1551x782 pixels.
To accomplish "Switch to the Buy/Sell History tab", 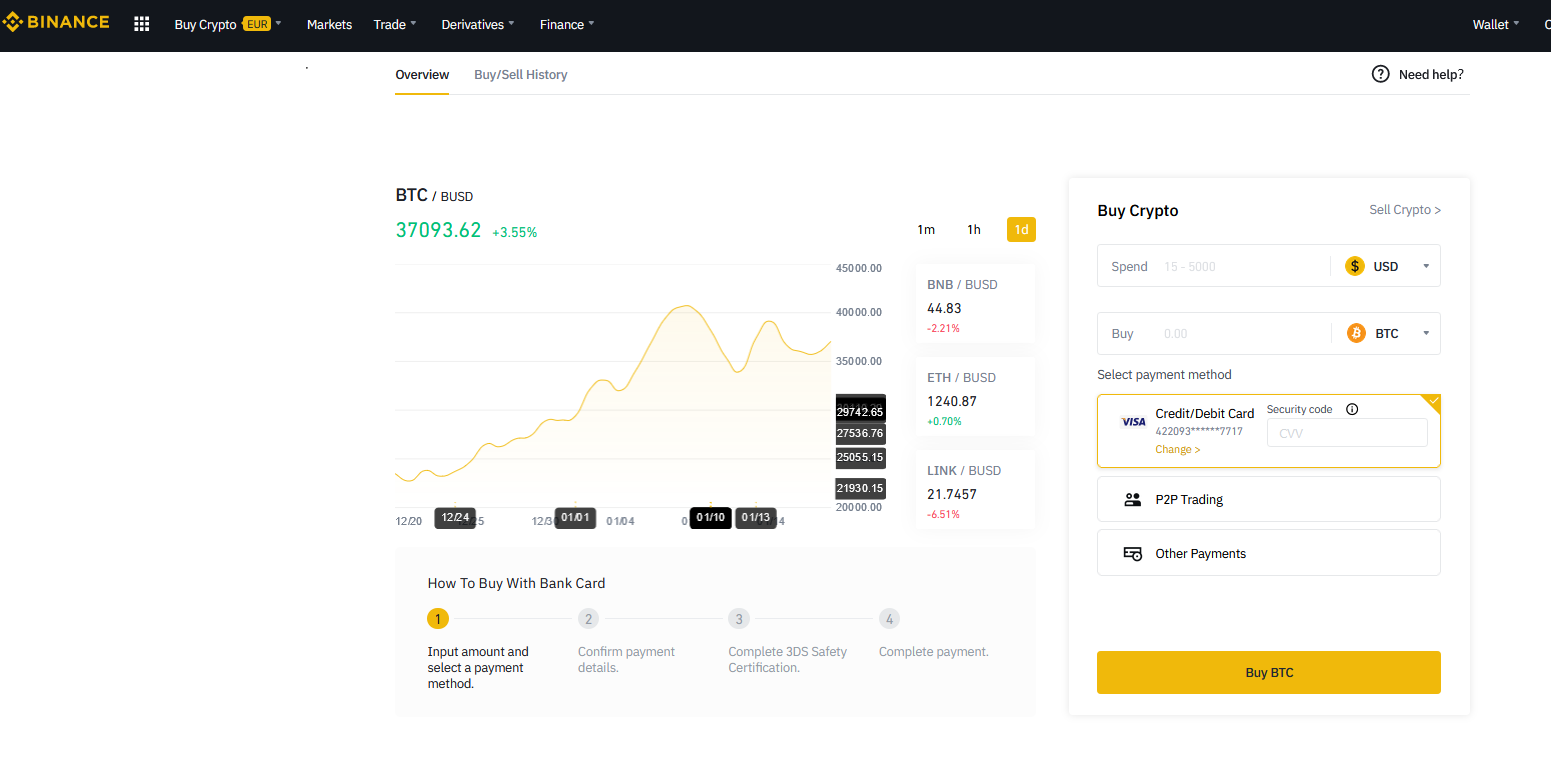I will pyautogui.click(x=520, y=74).
